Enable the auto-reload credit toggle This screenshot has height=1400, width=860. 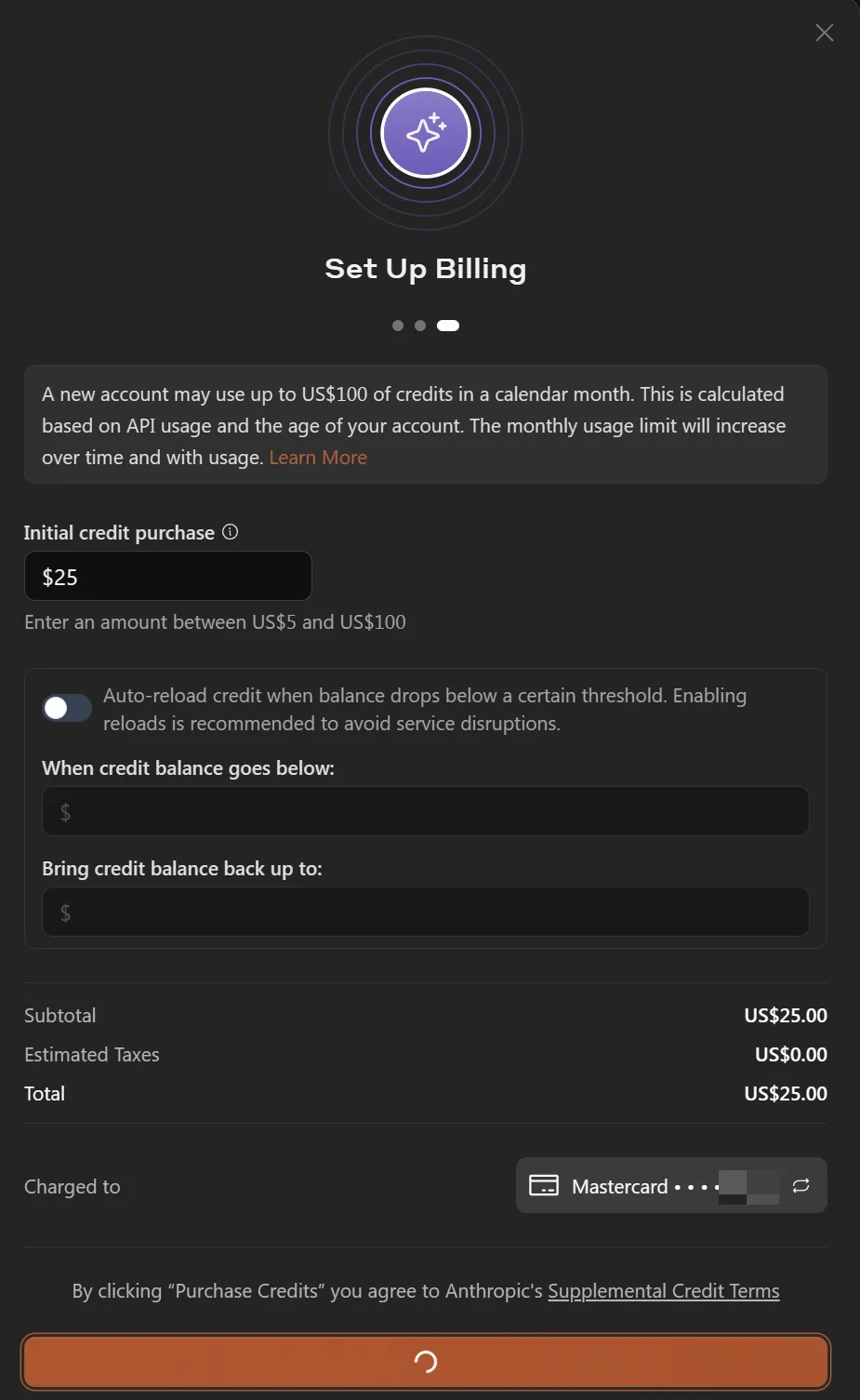[x=66, y=709]
